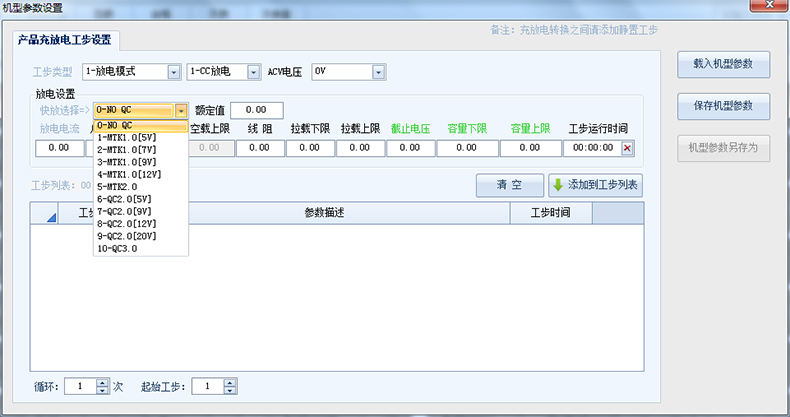
Task: Switch to 产品充放电工步设置 tab
Action: 65,41
